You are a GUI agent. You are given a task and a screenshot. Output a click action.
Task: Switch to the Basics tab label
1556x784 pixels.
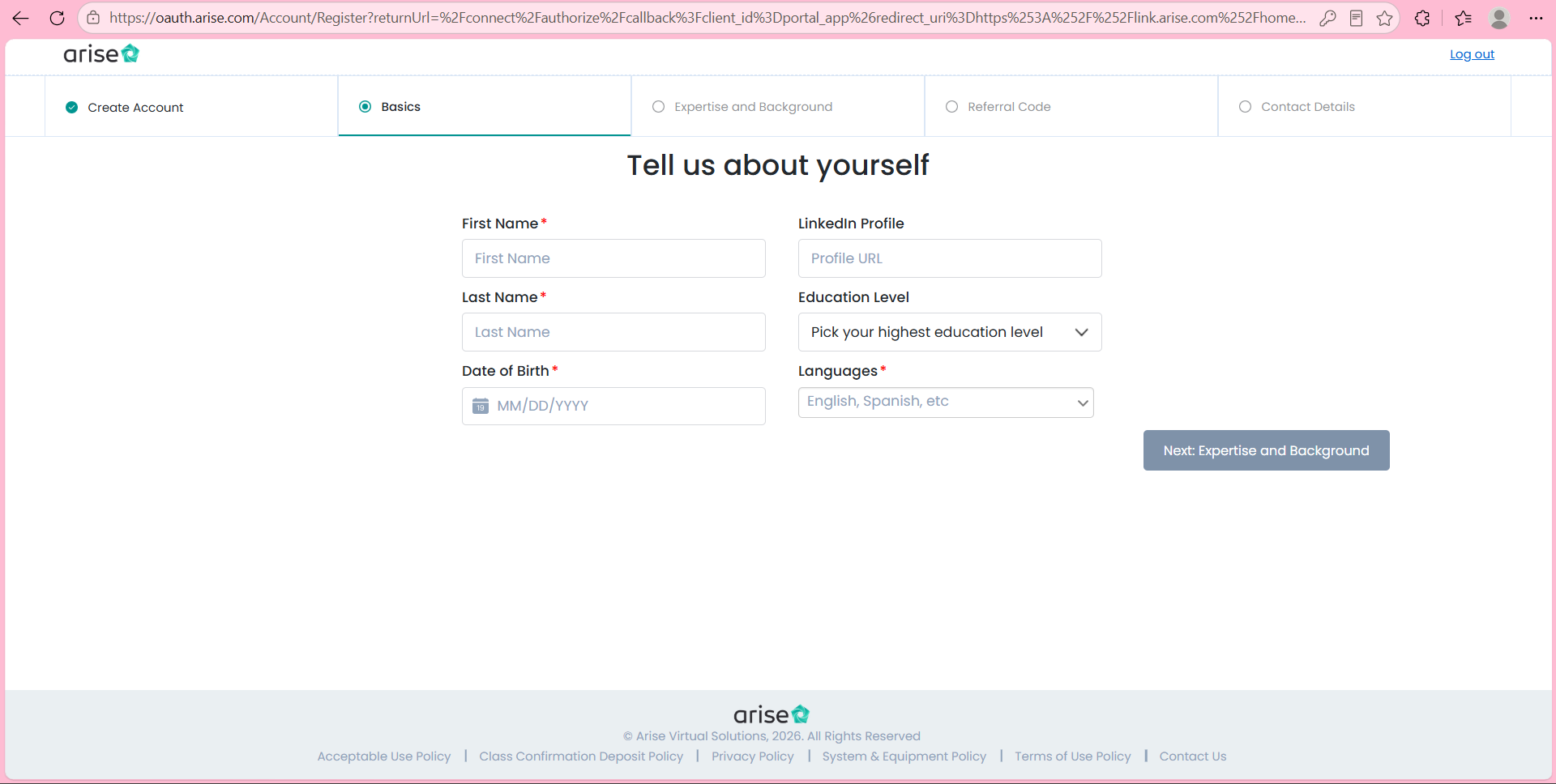pos(400,107)
